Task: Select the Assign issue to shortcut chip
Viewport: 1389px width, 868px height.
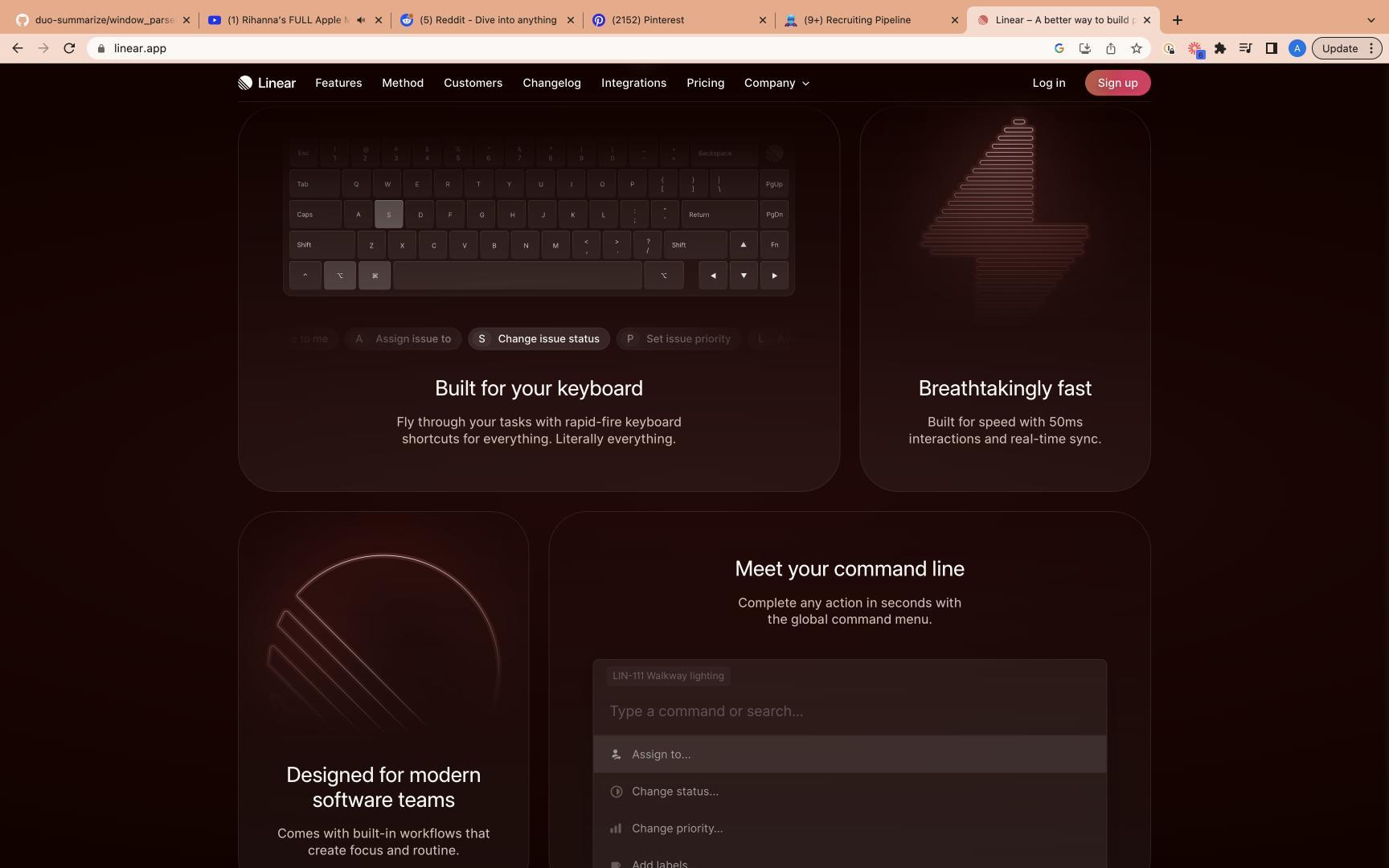Action: [x=403, y=338]
